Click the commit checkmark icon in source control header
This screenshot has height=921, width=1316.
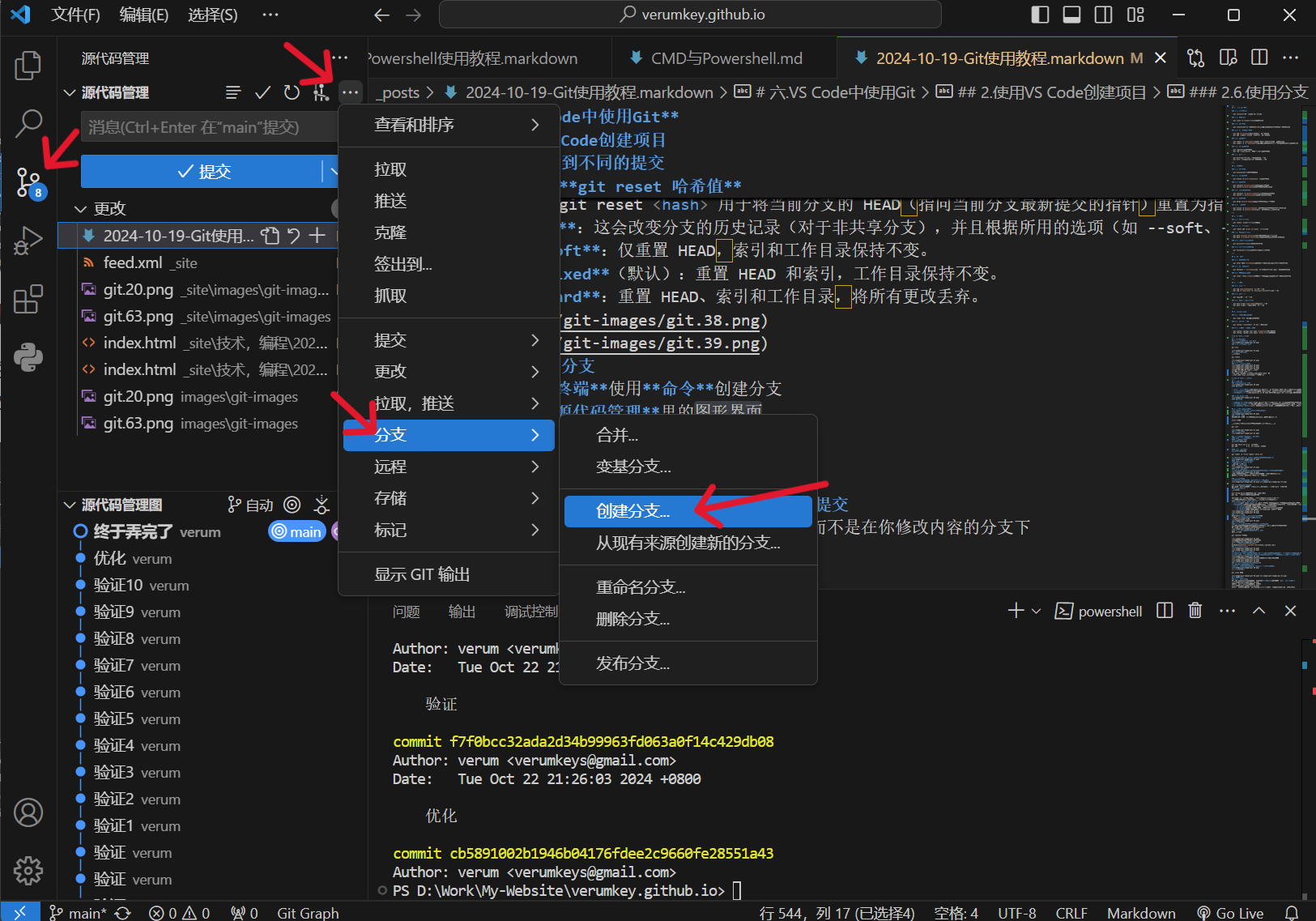pyautogui.click(x=262, y=92)
